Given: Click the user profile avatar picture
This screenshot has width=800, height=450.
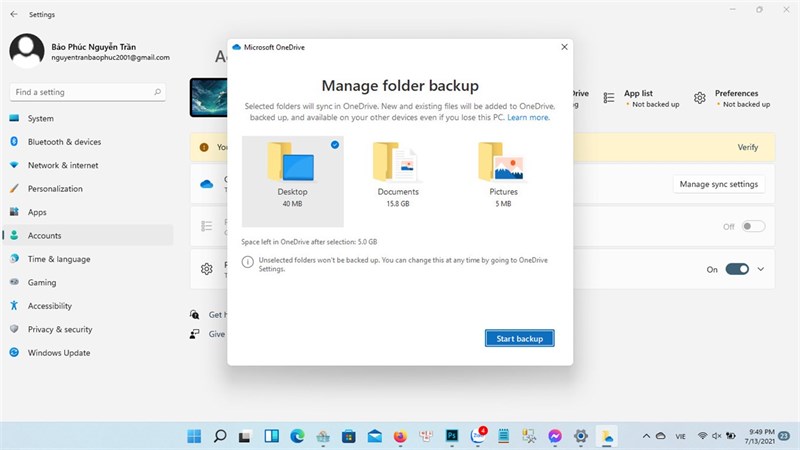Looking at the screenshot, I should (x=27, y=51).
